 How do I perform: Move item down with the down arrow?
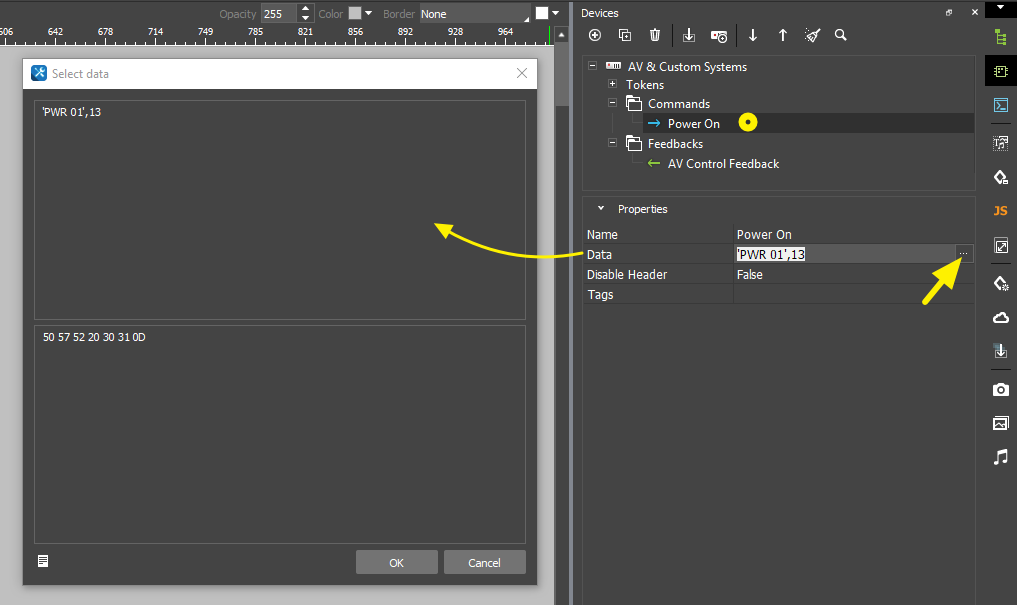753,35
